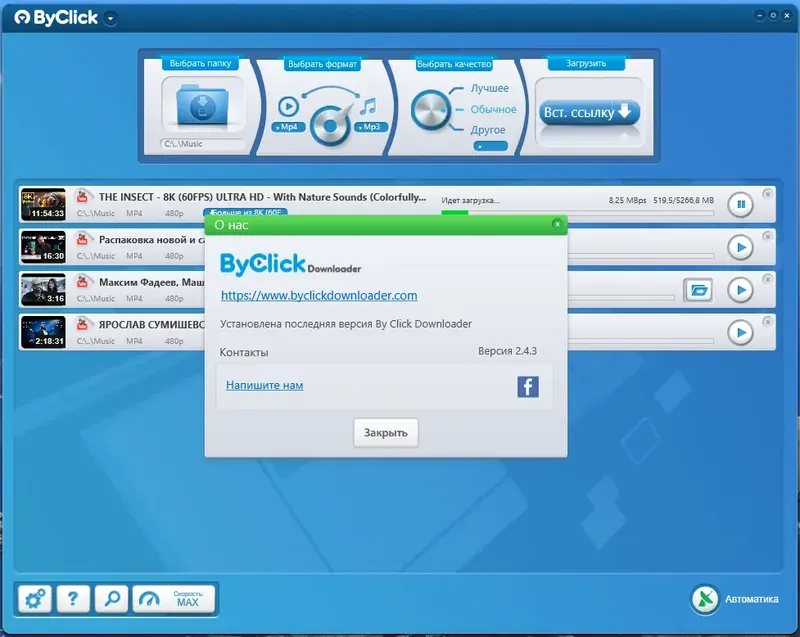Remove the ЯРОСЛАВ СУМИШЕВСКИЙ row

(x=767, y=322)
